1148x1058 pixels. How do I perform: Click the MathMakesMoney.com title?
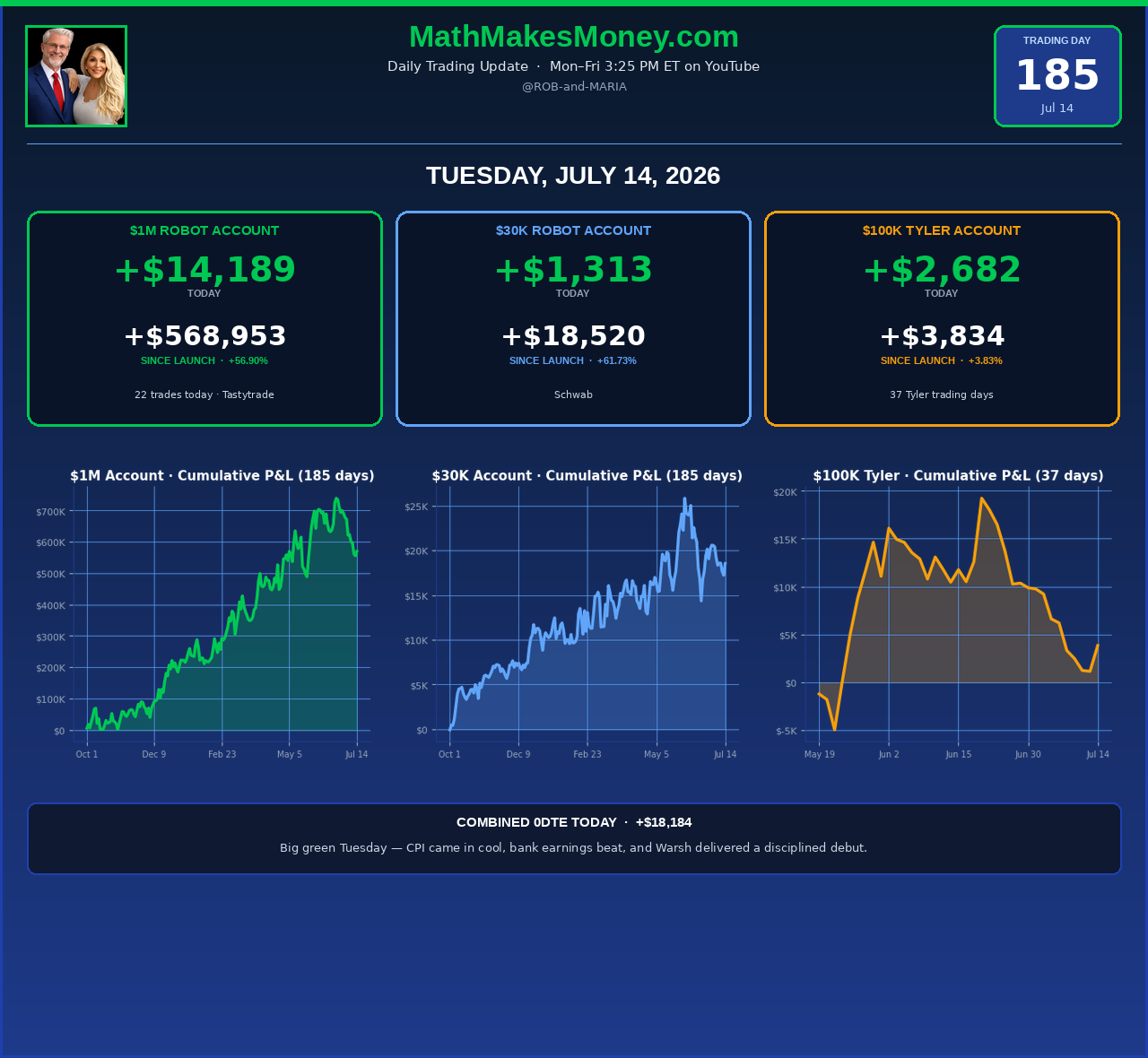(574, 37)
